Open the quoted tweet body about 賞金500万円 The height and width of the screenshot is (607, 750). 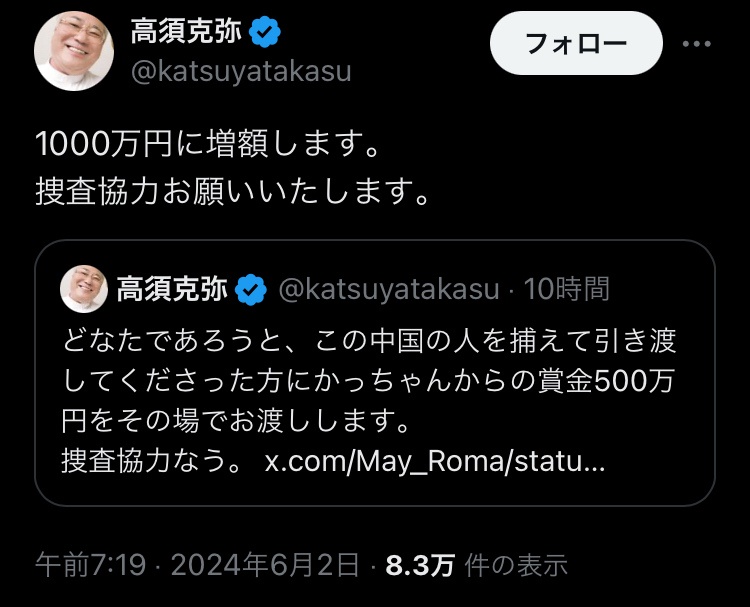[369, 381]
